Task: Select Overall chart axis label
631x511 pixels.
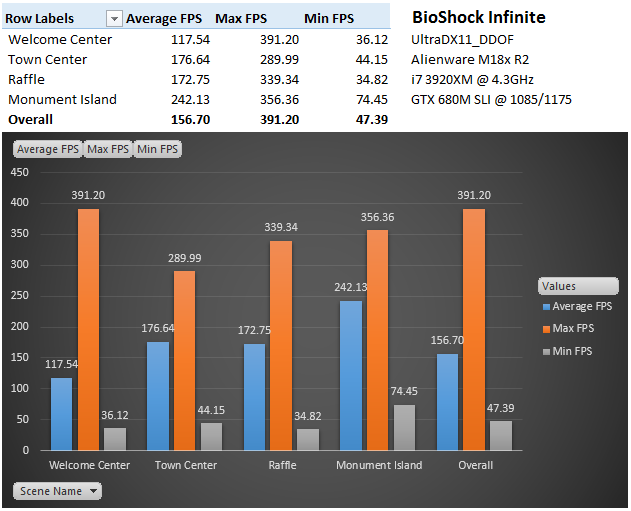Action: click(475, 465)
